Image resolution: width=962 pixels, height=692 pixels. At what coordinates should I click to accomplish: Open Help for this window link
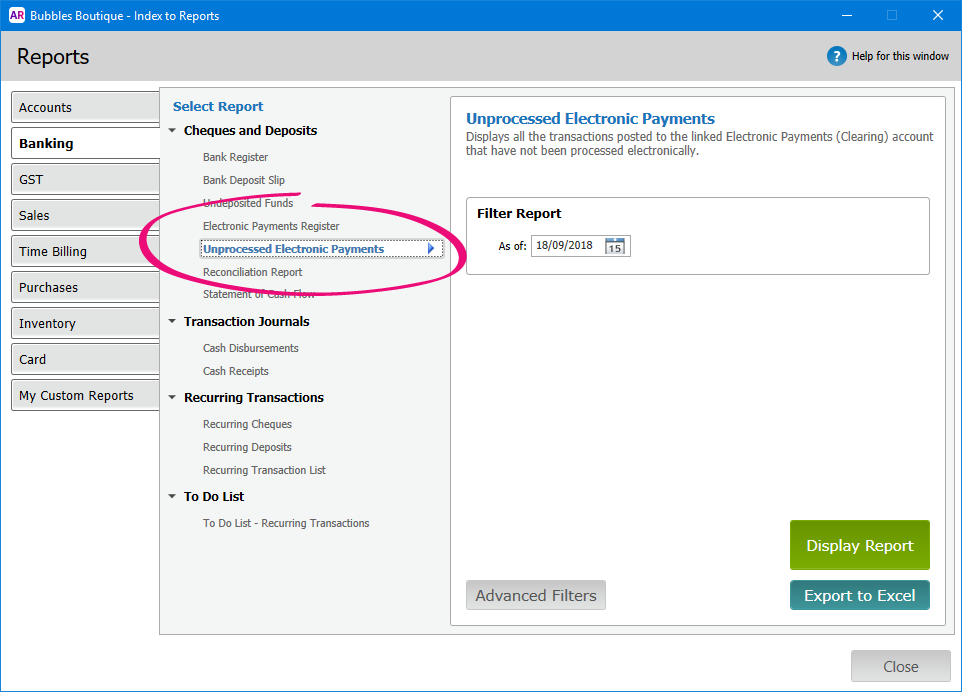click(x=900, y=56)
